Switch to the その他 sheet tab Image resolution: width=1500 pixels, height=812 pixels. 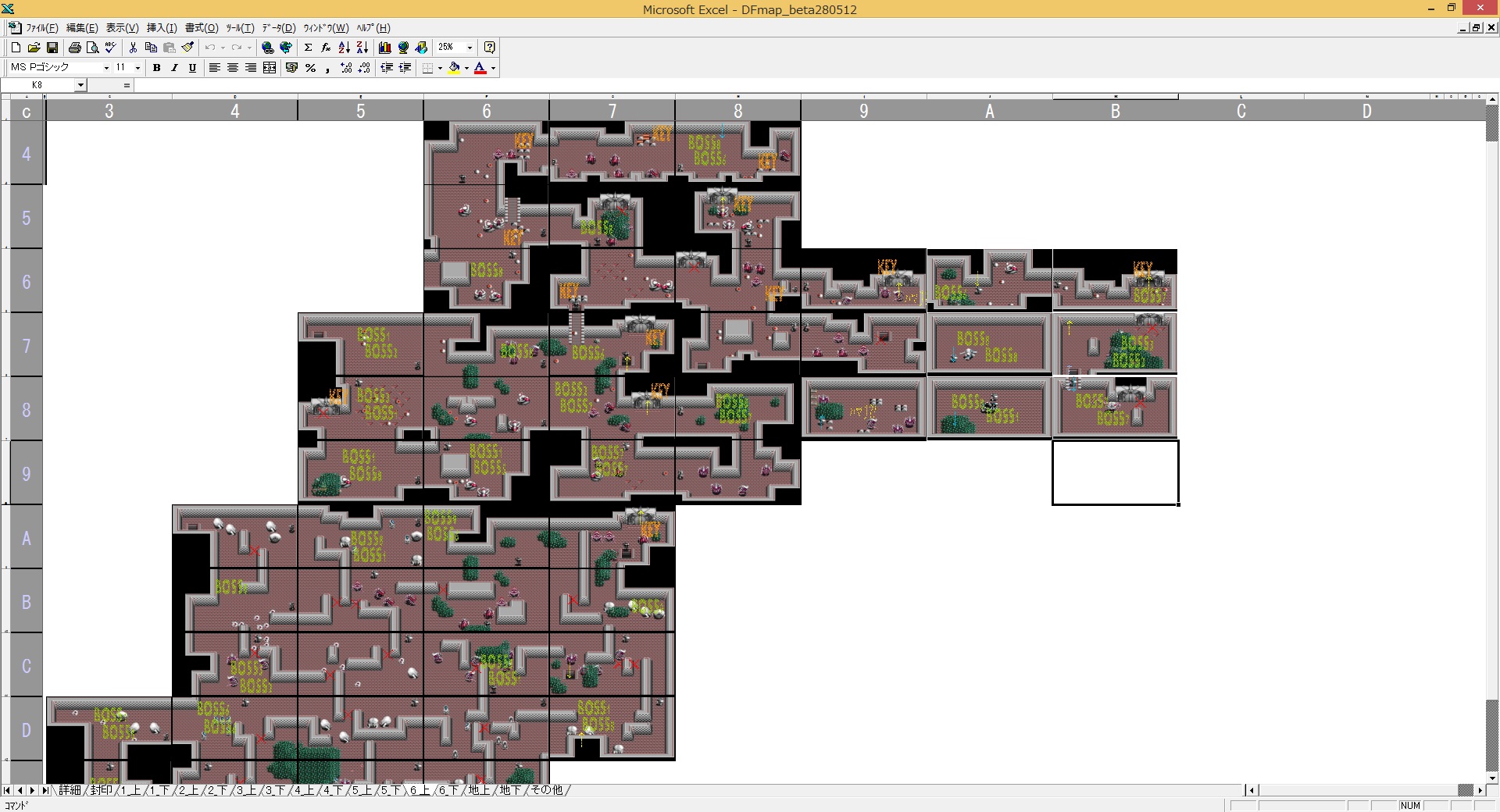(x=546, y=790)
